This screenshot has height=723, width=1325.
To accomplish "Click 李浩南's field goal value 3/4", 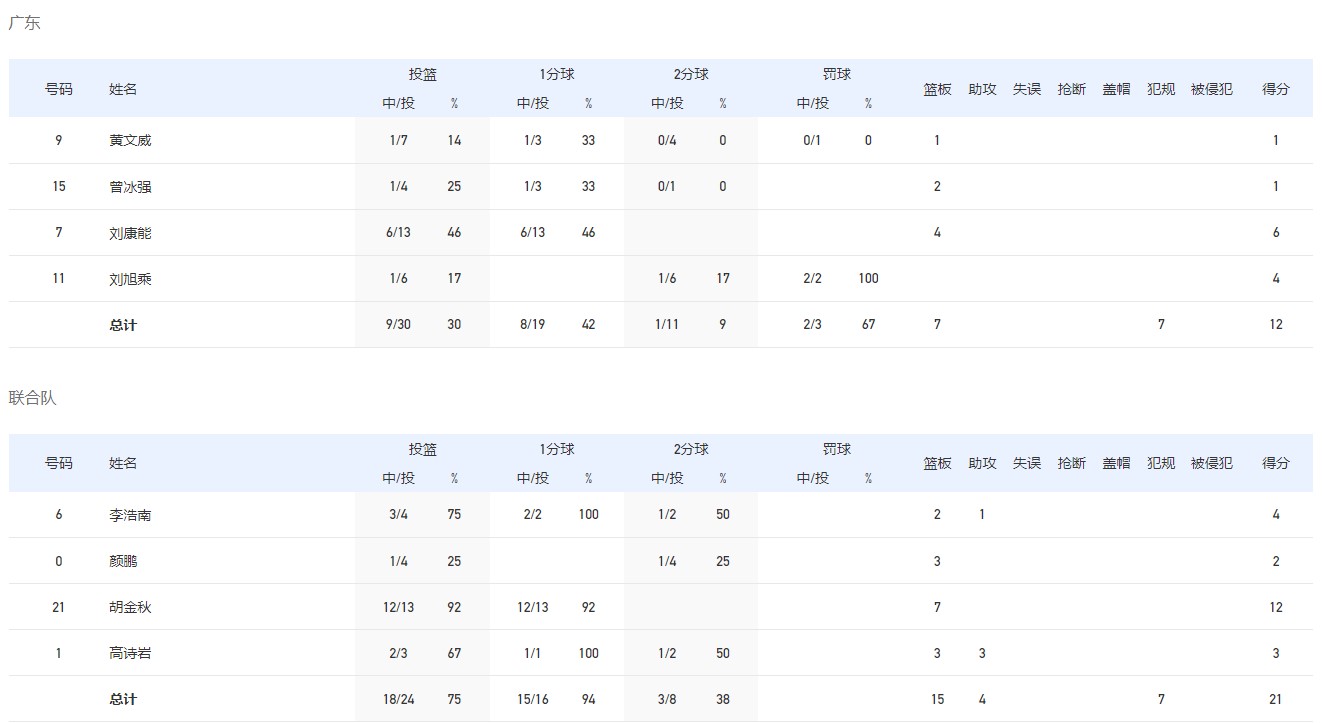I will 399,515.
